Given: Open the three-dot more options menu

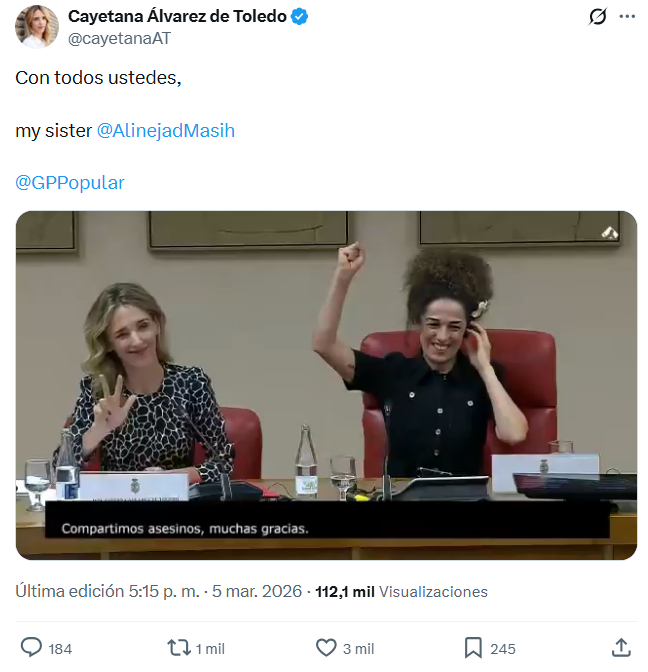Looking at the screenshot, I should pyautogui.click(x=627, y=17).
